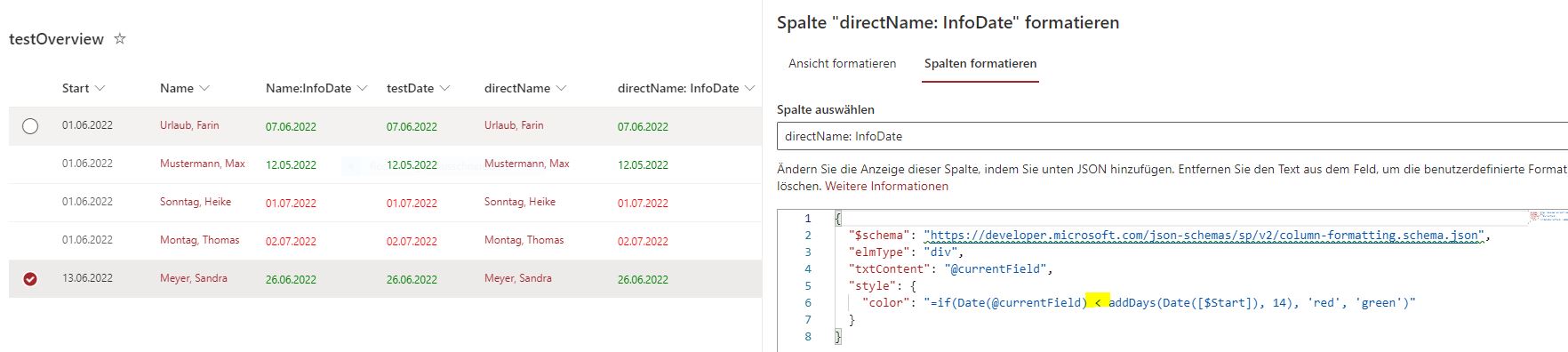Click the Mustermann, Max name cell
This screenshot has width=1568, height=352.
pos(202,164)
